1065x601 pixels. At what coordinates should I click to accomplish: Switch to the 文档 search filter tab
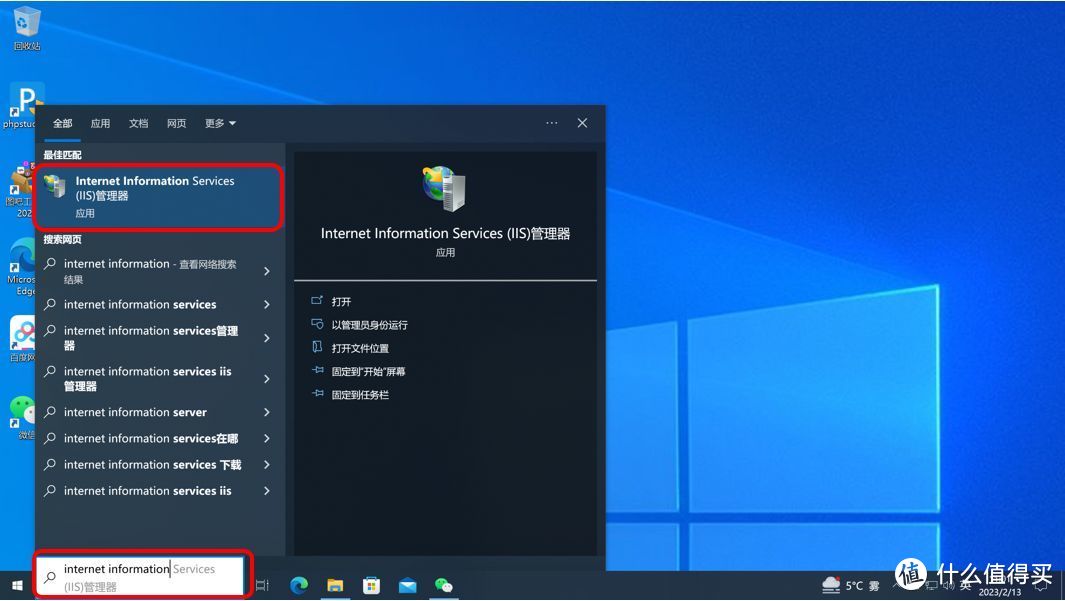click(x=138, y=123)
